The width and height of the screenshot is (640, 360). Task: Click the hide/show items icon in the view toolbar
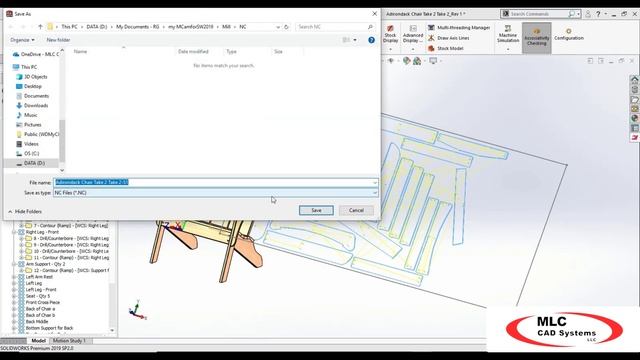[x=391, y=61]
